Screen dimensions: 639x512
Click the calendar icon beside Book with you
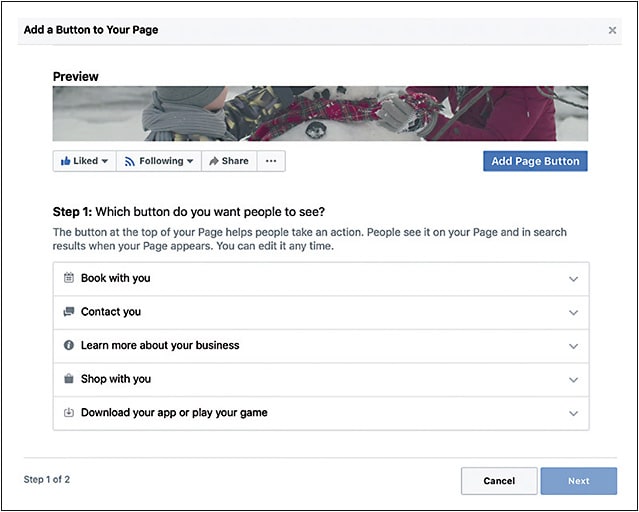tap(69, 278)
